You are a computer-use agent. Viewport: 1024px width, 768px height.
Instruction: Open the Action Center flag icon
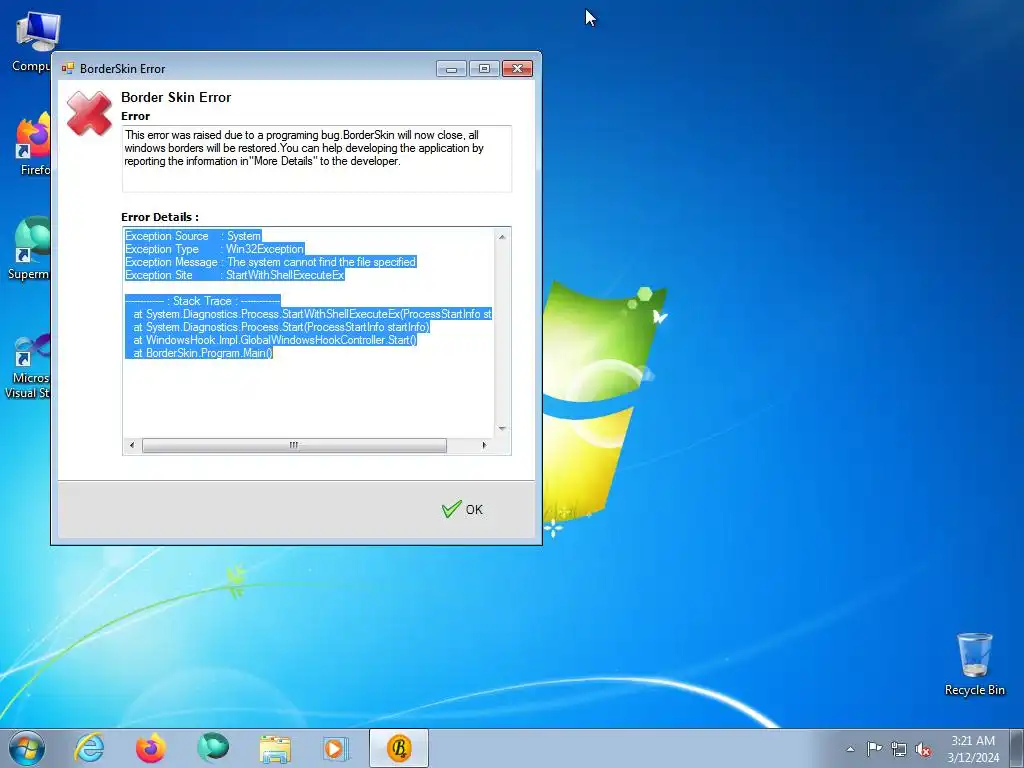(x=874, y=749)
